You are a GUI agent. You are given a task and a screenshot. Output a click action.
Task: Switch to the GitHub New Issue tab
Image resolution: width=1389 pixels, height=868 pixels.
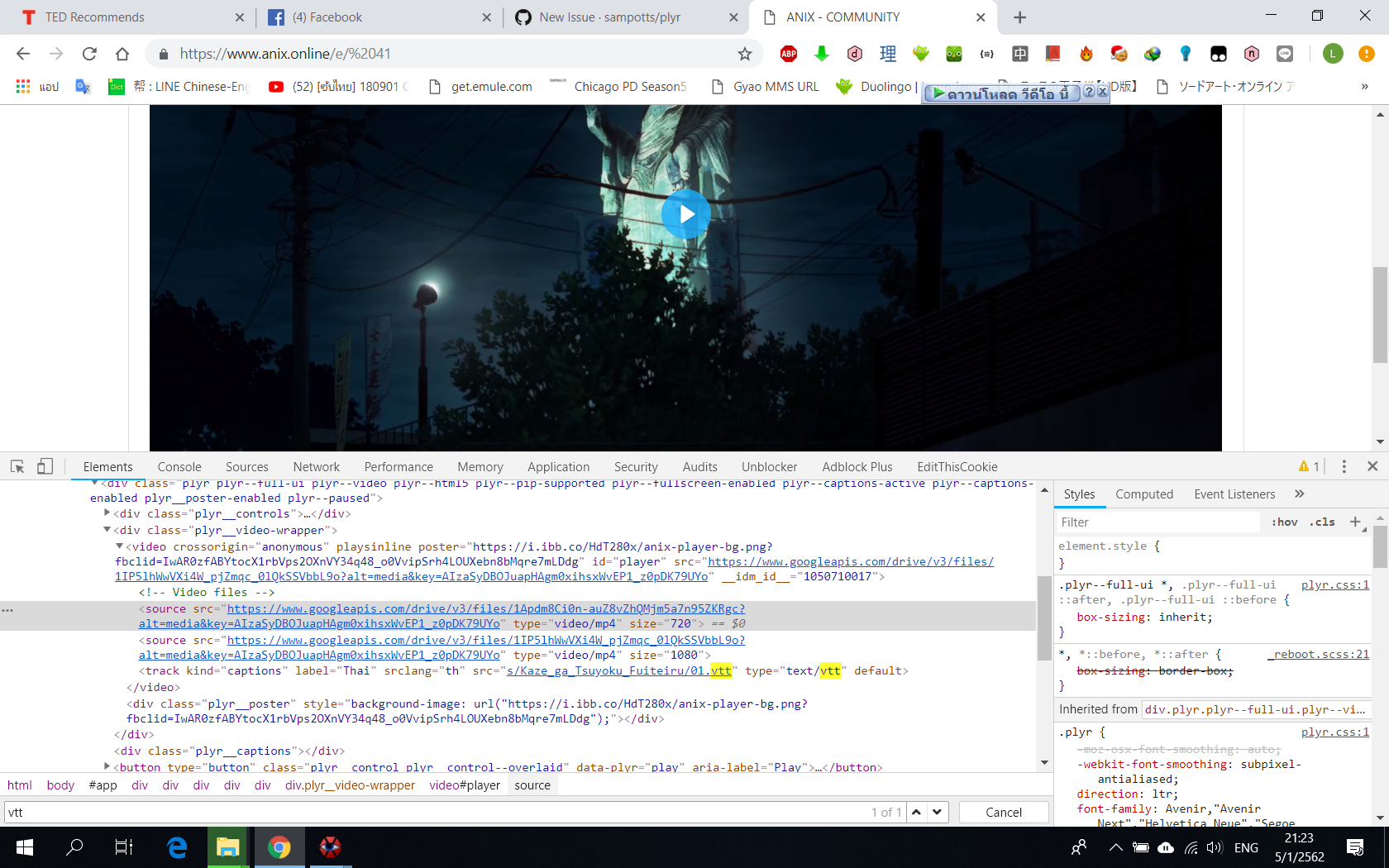coord(626,17)
